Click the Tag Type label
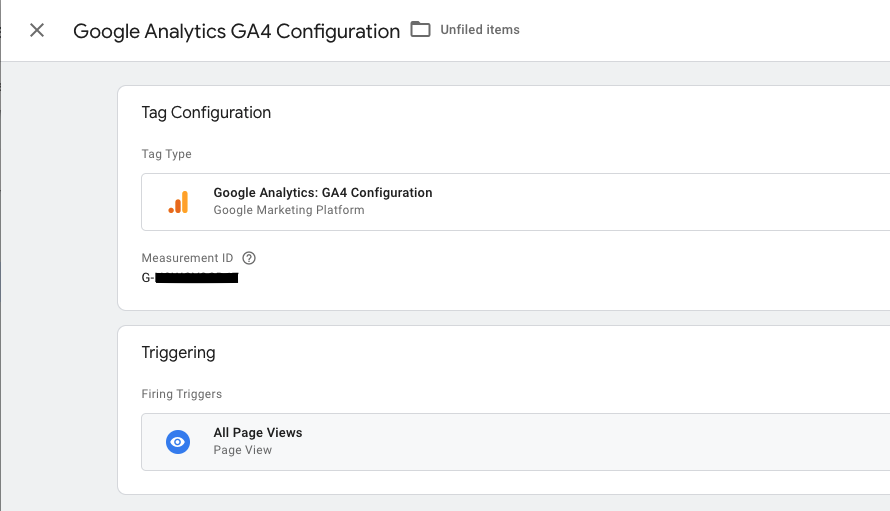Screen dimensions: 890x511 166,154
